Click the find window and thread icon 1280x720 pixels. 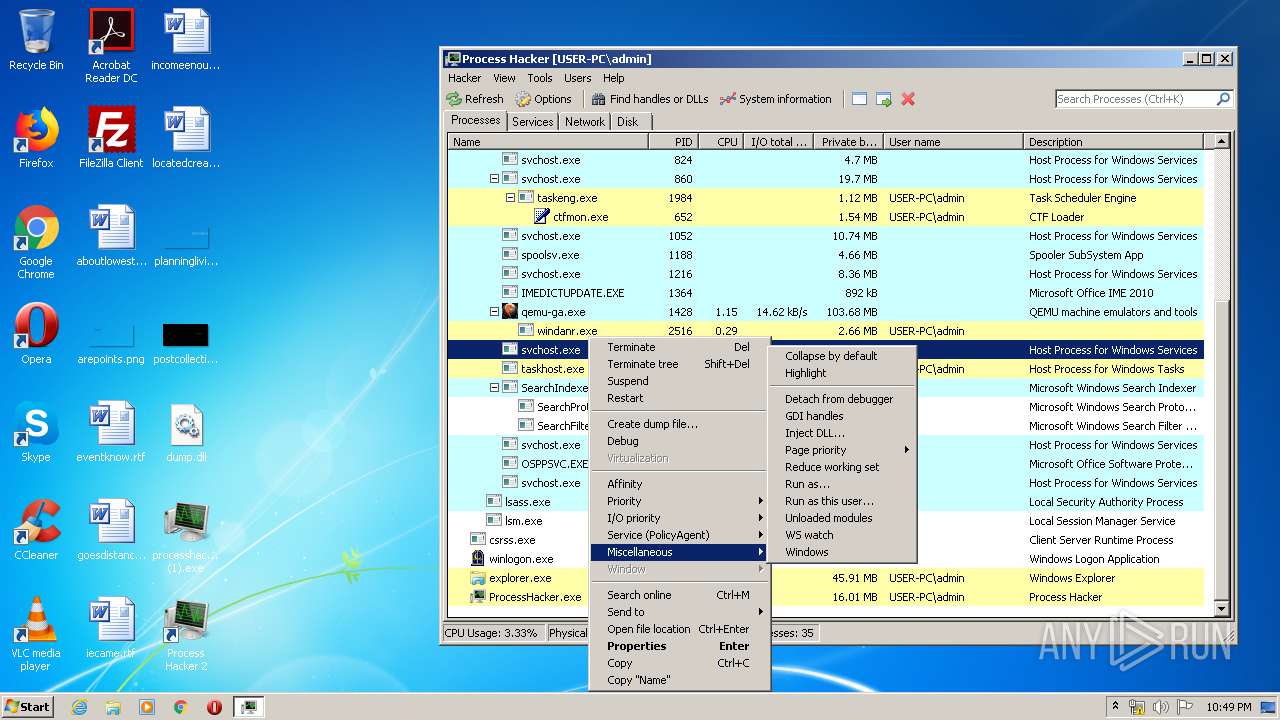pyautogui.click(x=883, y=99)
